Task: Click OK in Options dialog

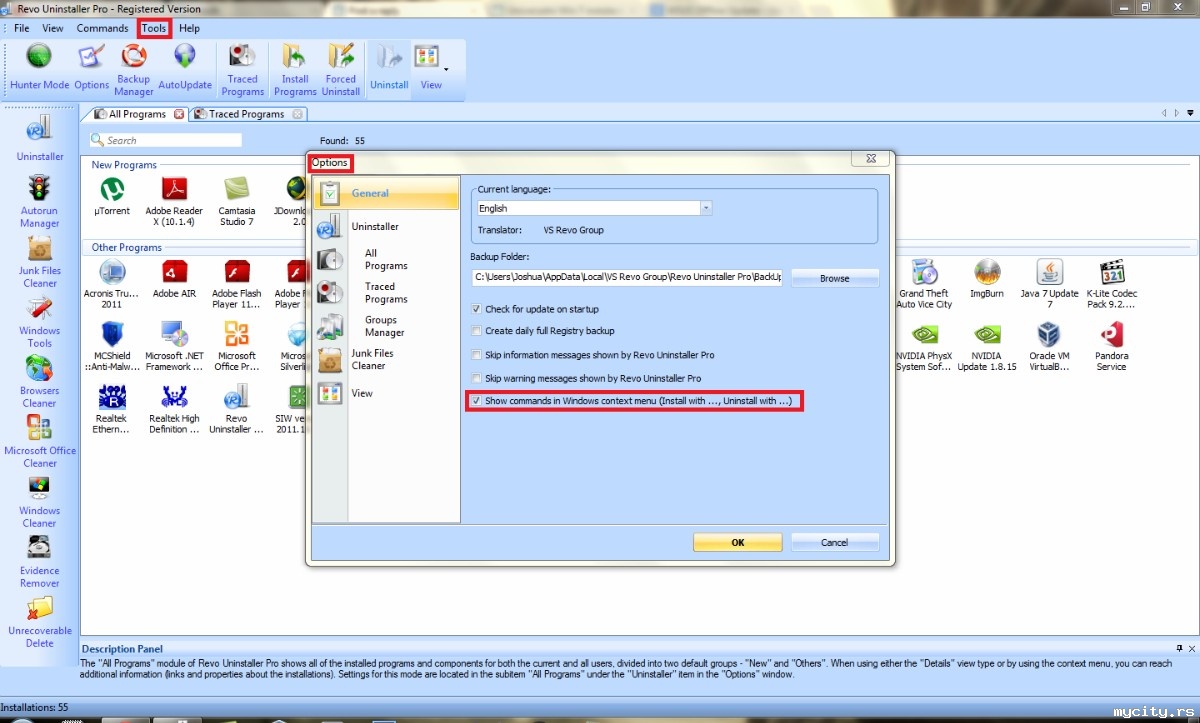Action: point(738,542)
